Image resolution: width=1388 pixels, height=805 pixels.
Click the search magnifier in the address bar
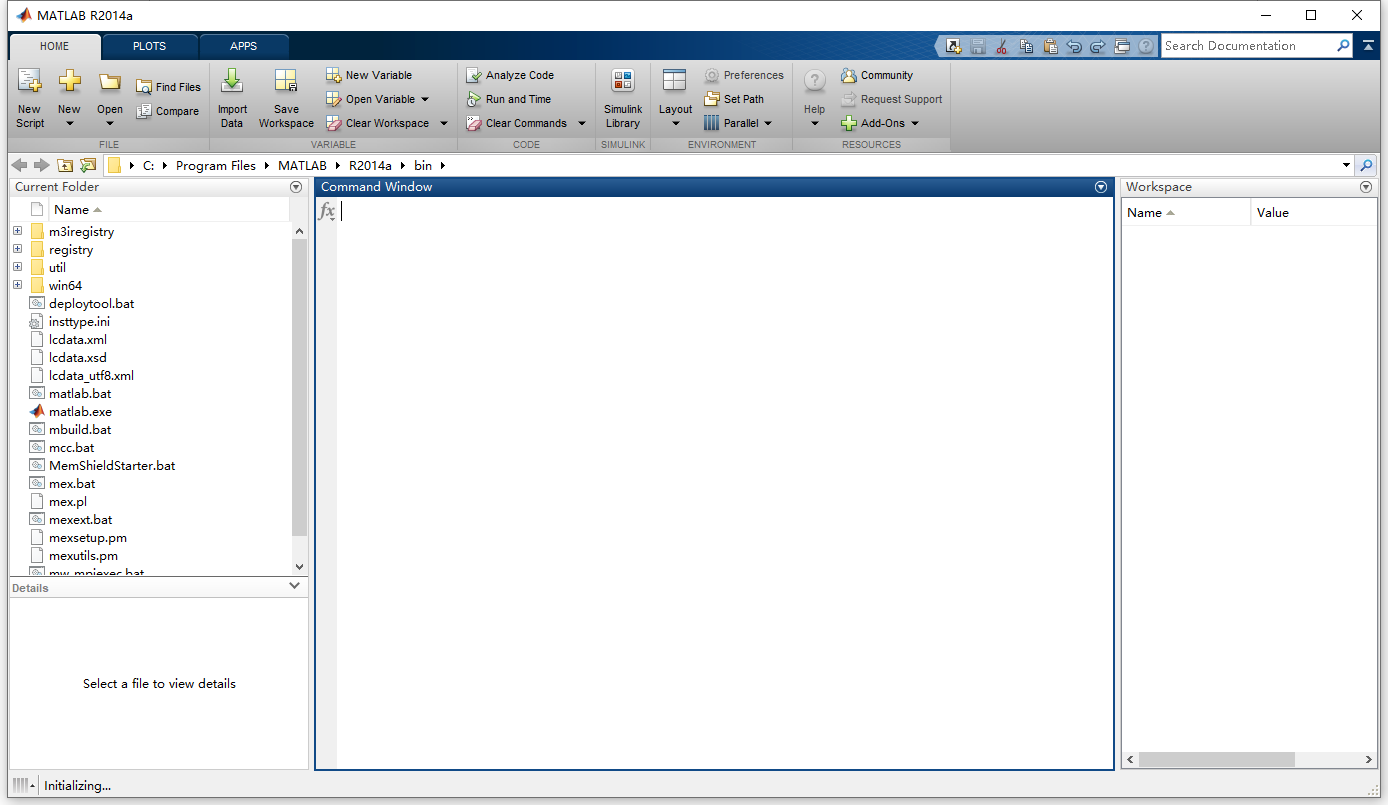click(x=1367, y=165)
